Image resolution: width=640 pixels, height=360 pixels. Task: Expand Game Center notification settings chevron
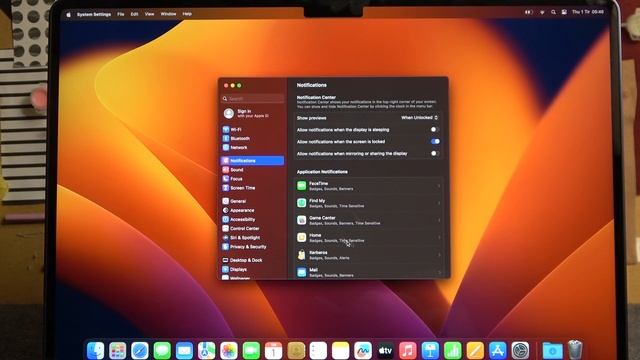click(x=439, y=220)
